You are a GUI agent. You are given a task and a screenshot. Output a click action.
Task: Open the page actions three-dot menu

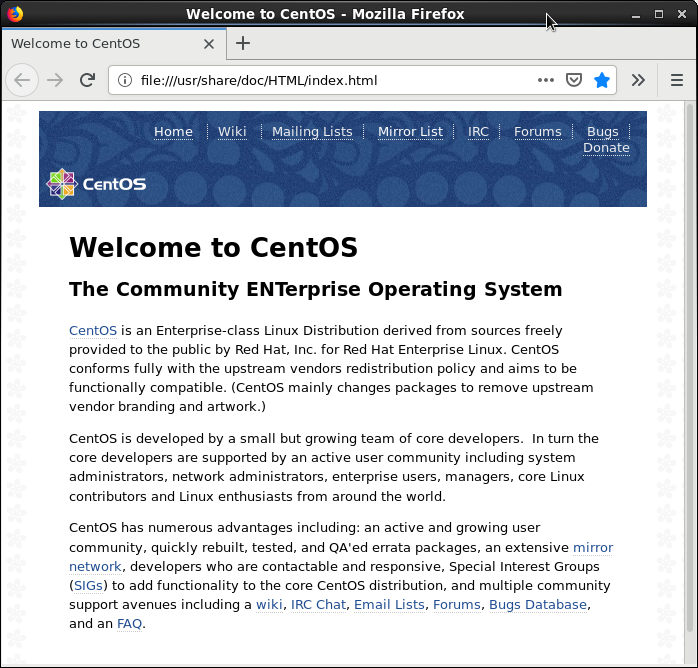pos(545,80)
